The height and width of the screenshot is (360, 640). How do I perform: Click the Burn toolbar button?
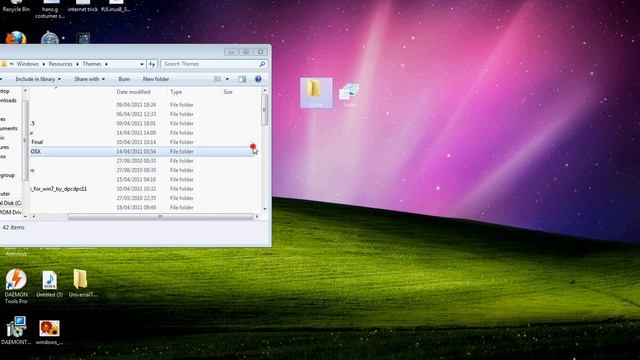coord(124,79)
